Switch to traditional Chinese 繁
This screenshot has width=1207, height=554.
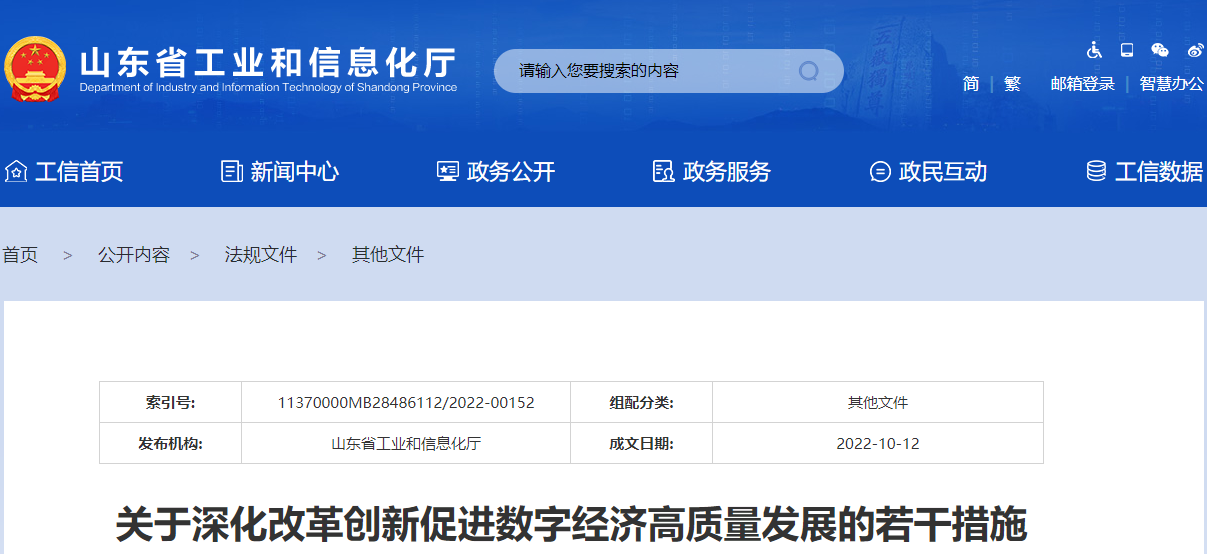1012,84
